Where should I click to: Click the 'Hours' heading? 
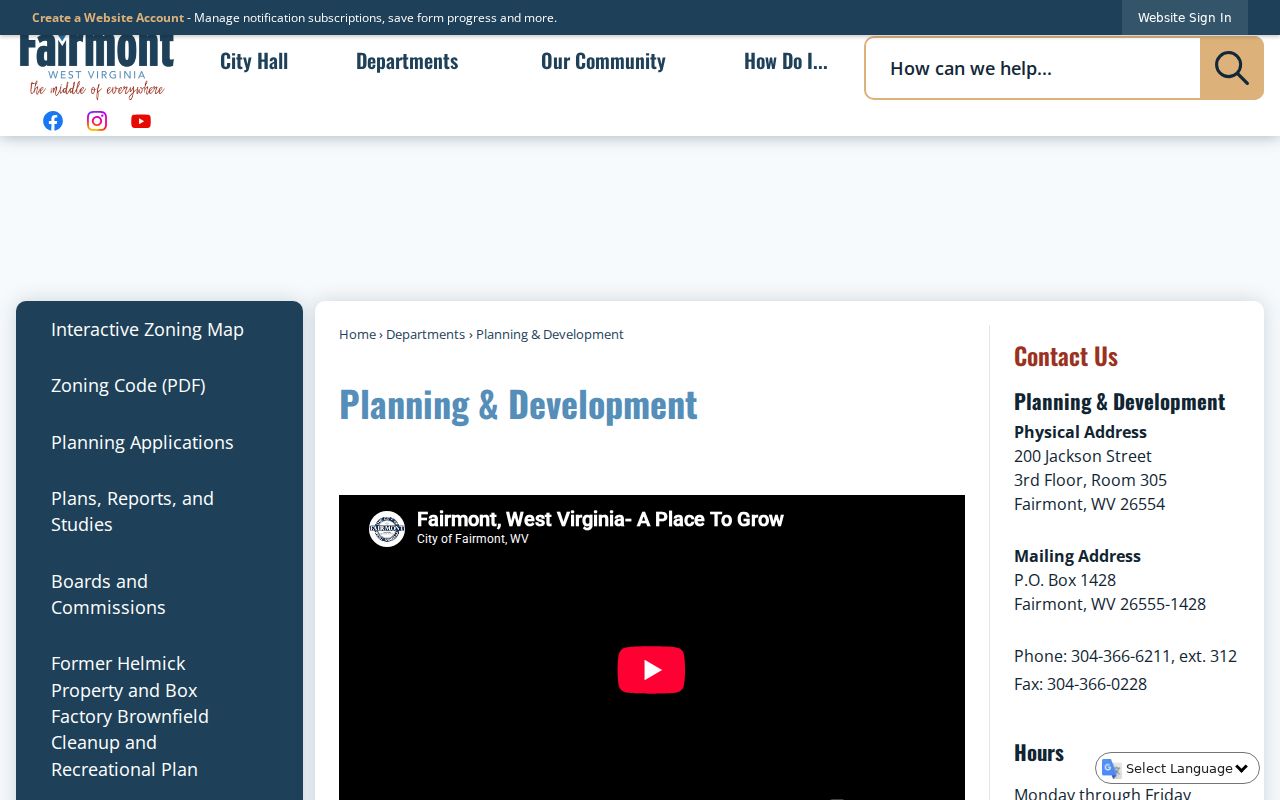click(x=1039, y=753)
